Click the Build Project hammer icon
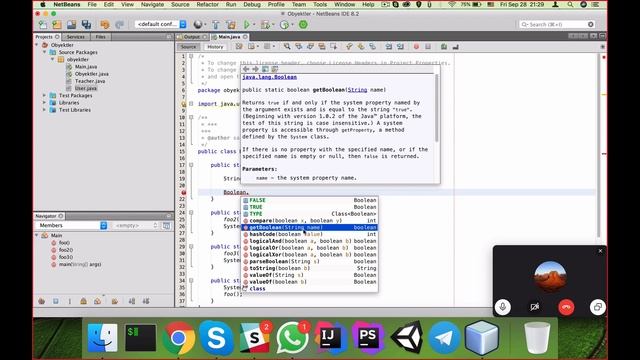This screenshot has width=640, height=360. click(216, 24)
